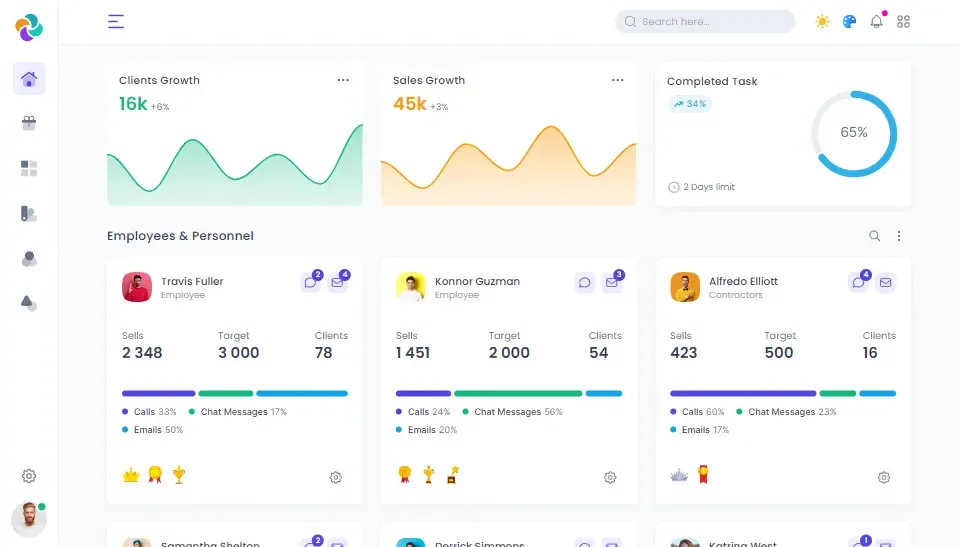Open the apps grid icon in header
959x547 pixels.
tap(903, 21)
